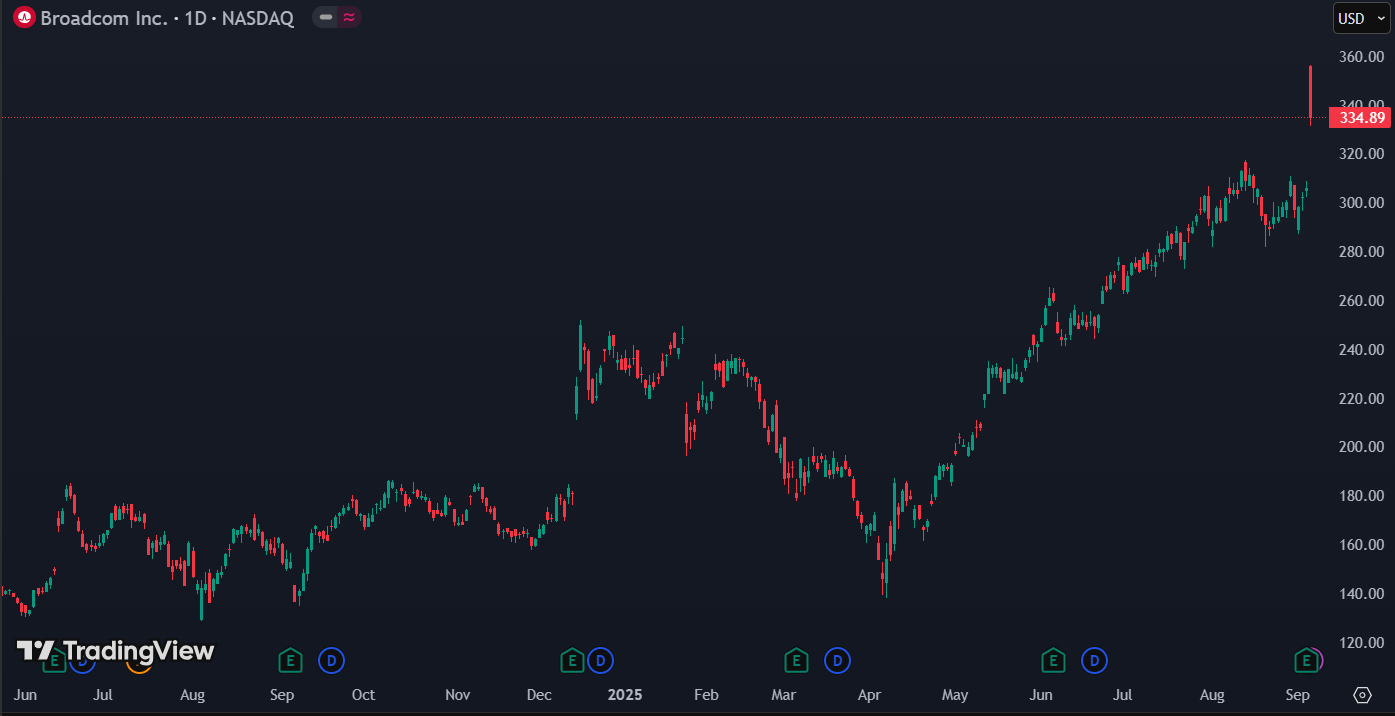The height and width of the screenshot is (716, 1395).
Task: Click the 300.00 price axis label
Action: 1361,203
